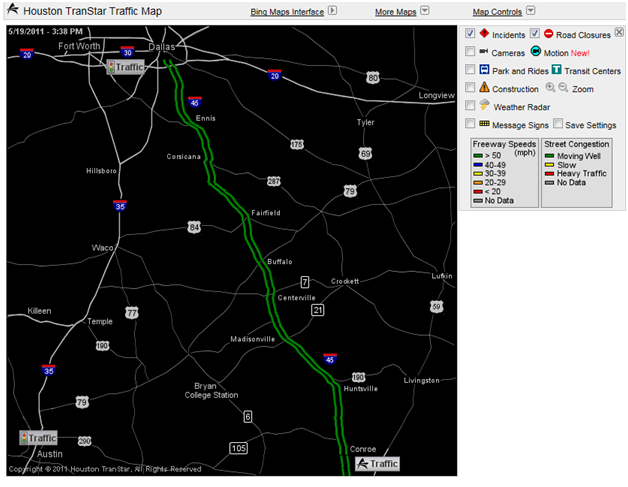Click the Houston TranStar Traffic Map title
The image size is (628, 487).
93,11
